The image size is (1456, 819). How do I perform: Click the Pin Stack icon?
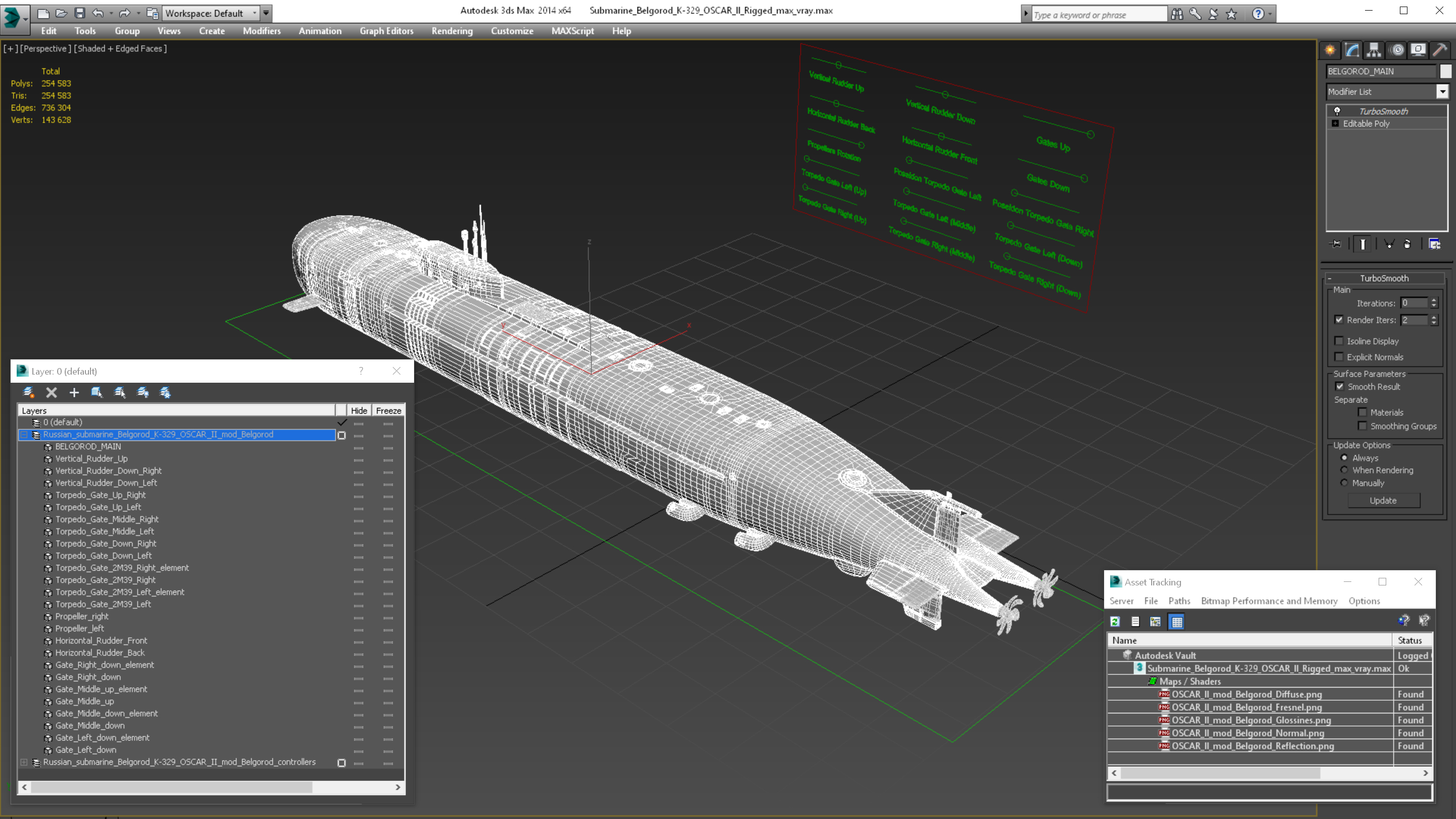(x=1336, y=244)
